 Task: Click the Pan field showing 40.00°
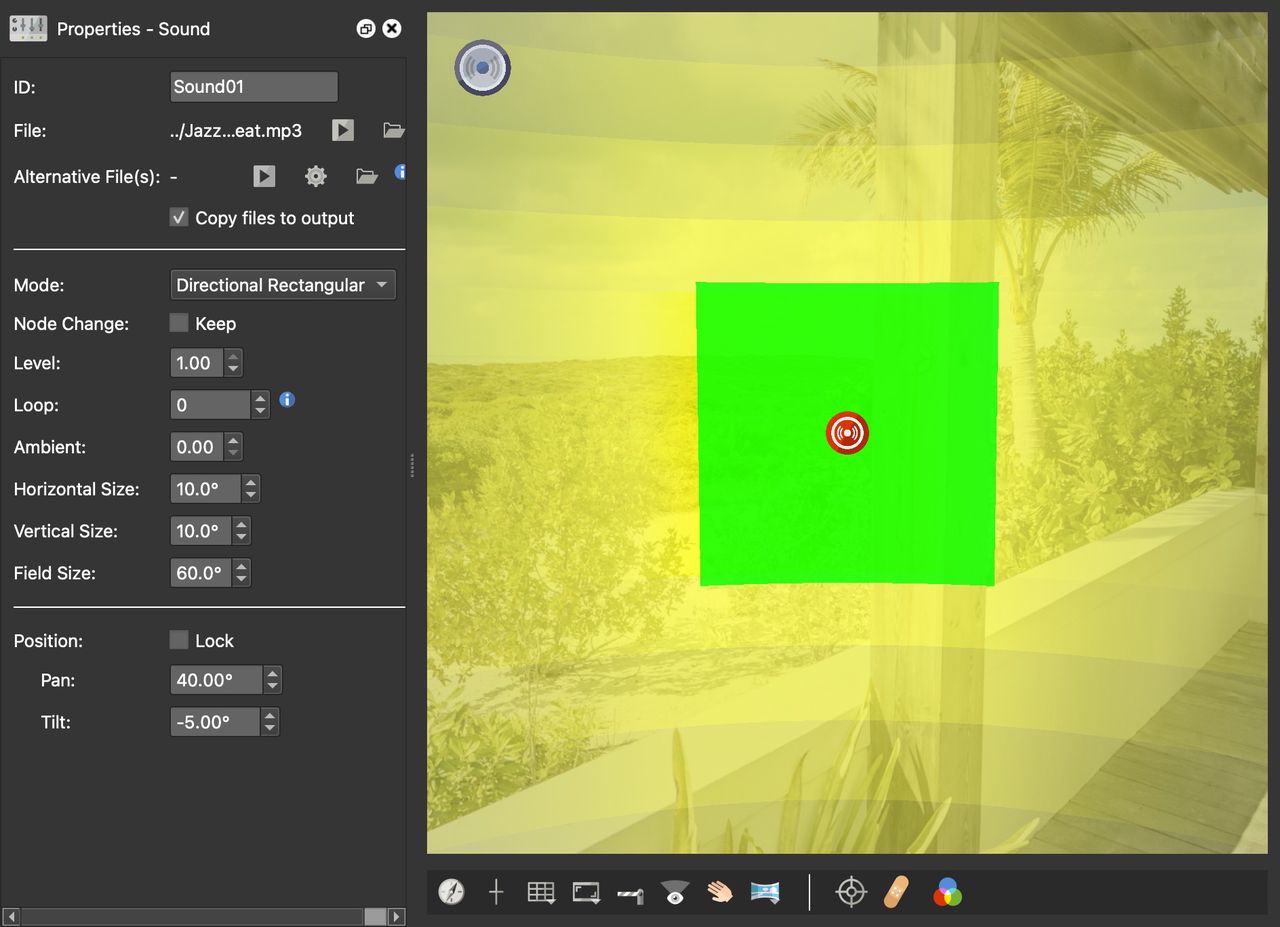(217, 680)
